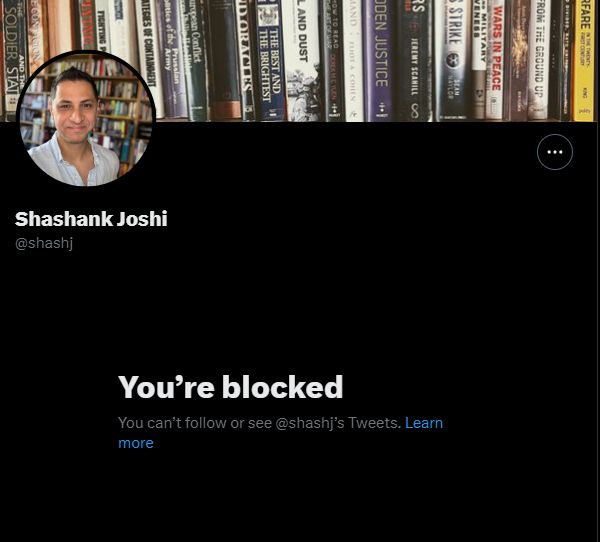Open the bookshelf banner header image
The width and height of the screenshot is (600, 542).
(x=298, y=60)
